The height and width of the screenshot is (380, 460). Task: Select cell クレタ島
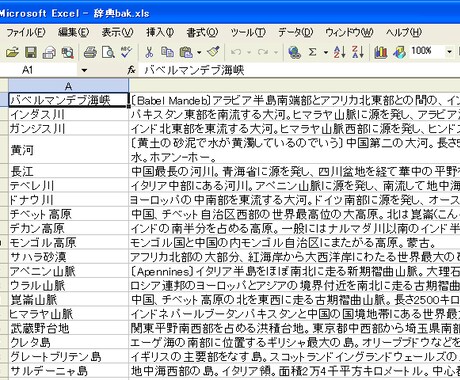click(x=68, y=342)
